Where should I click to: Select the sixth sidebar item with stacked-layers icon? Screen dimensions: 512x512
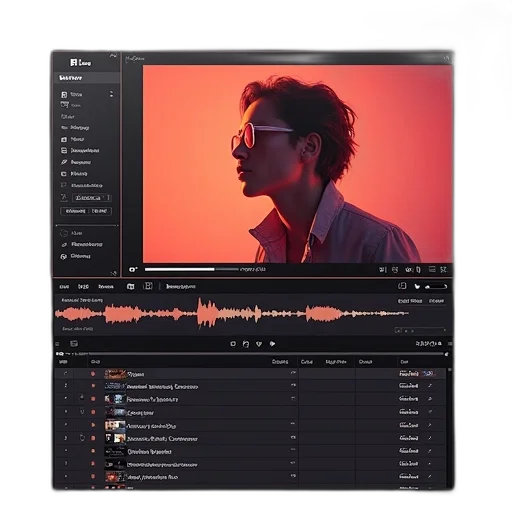[80, 151]
